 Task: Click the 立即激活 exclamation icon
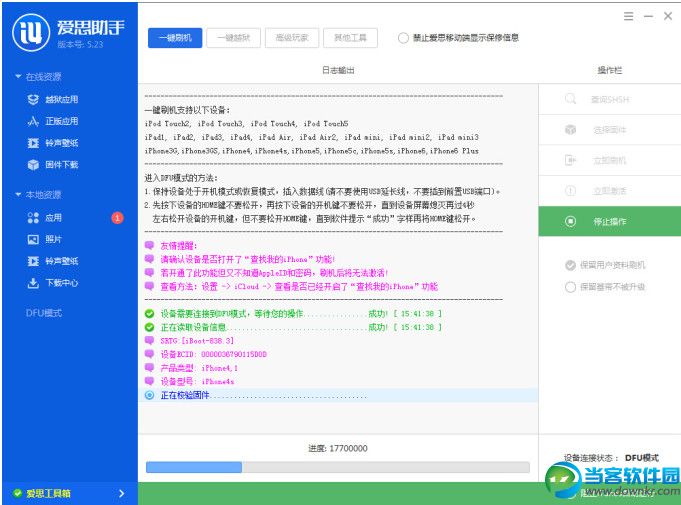(570, 191)
